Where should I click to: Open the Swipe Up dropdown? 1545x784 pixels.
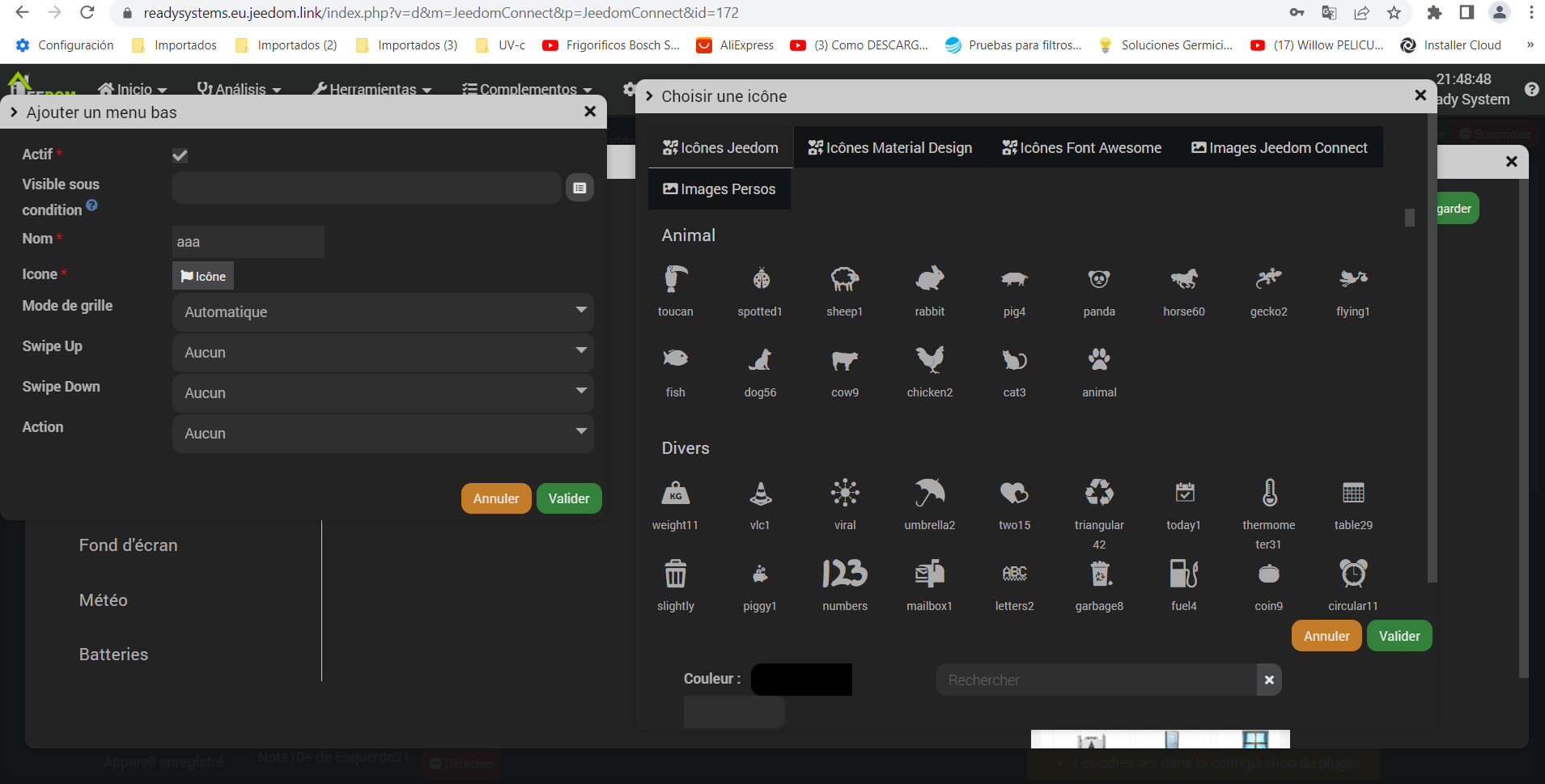point(383,353)
